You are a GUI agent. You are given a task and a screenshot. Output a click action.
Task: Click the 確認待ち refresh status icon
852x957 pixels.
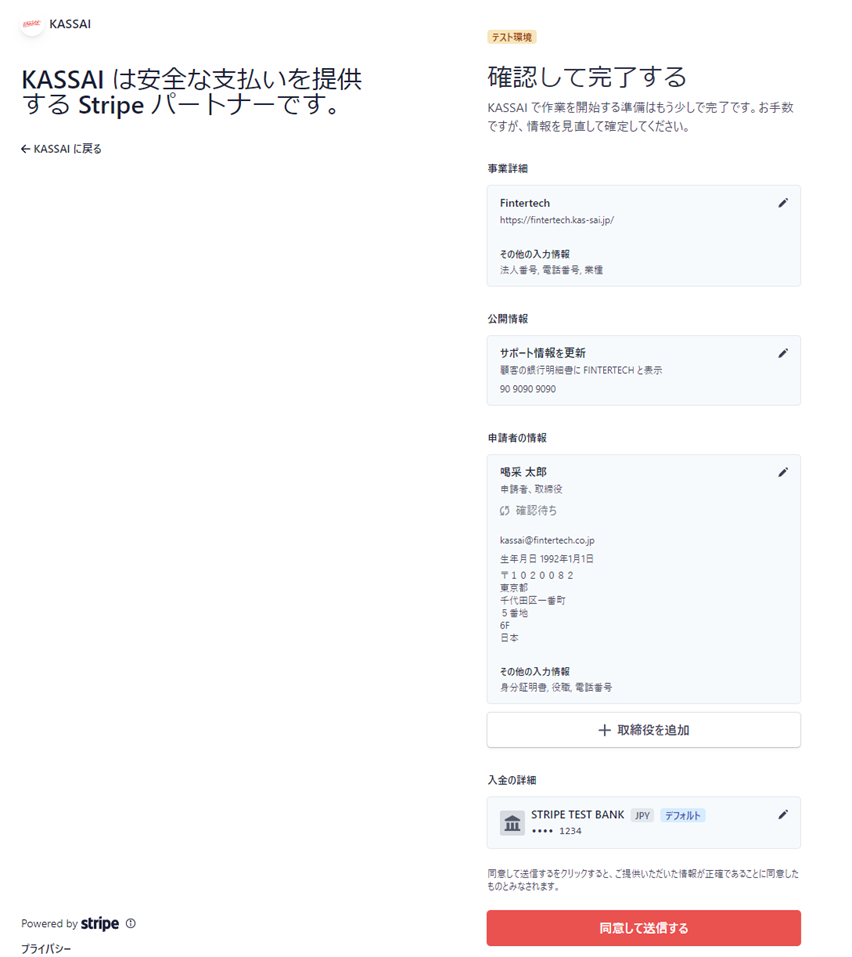[505, 511]
